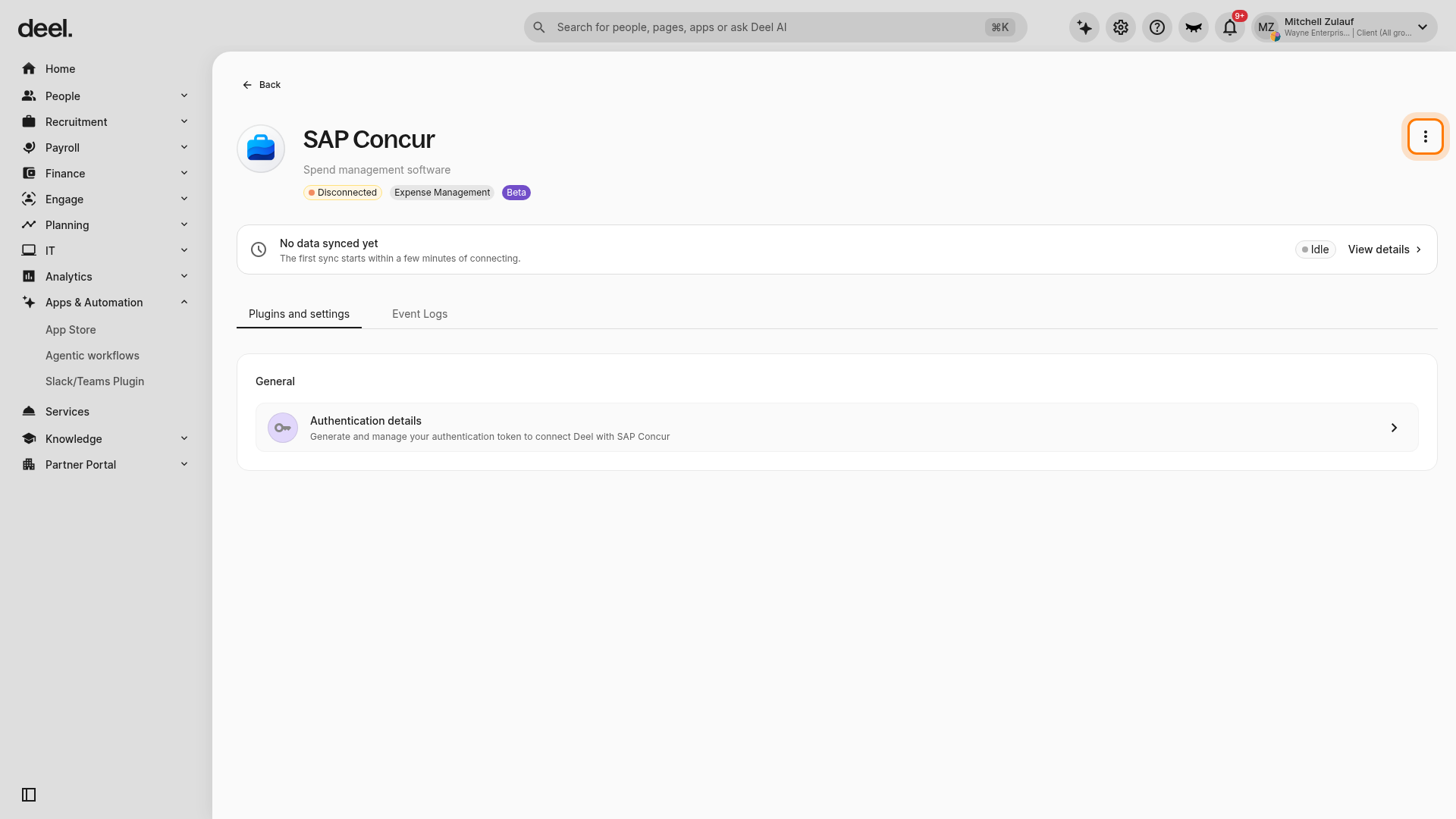1456x819 pixels.
Task: Open App Store in sidebar
Action: tap(71, 330)
